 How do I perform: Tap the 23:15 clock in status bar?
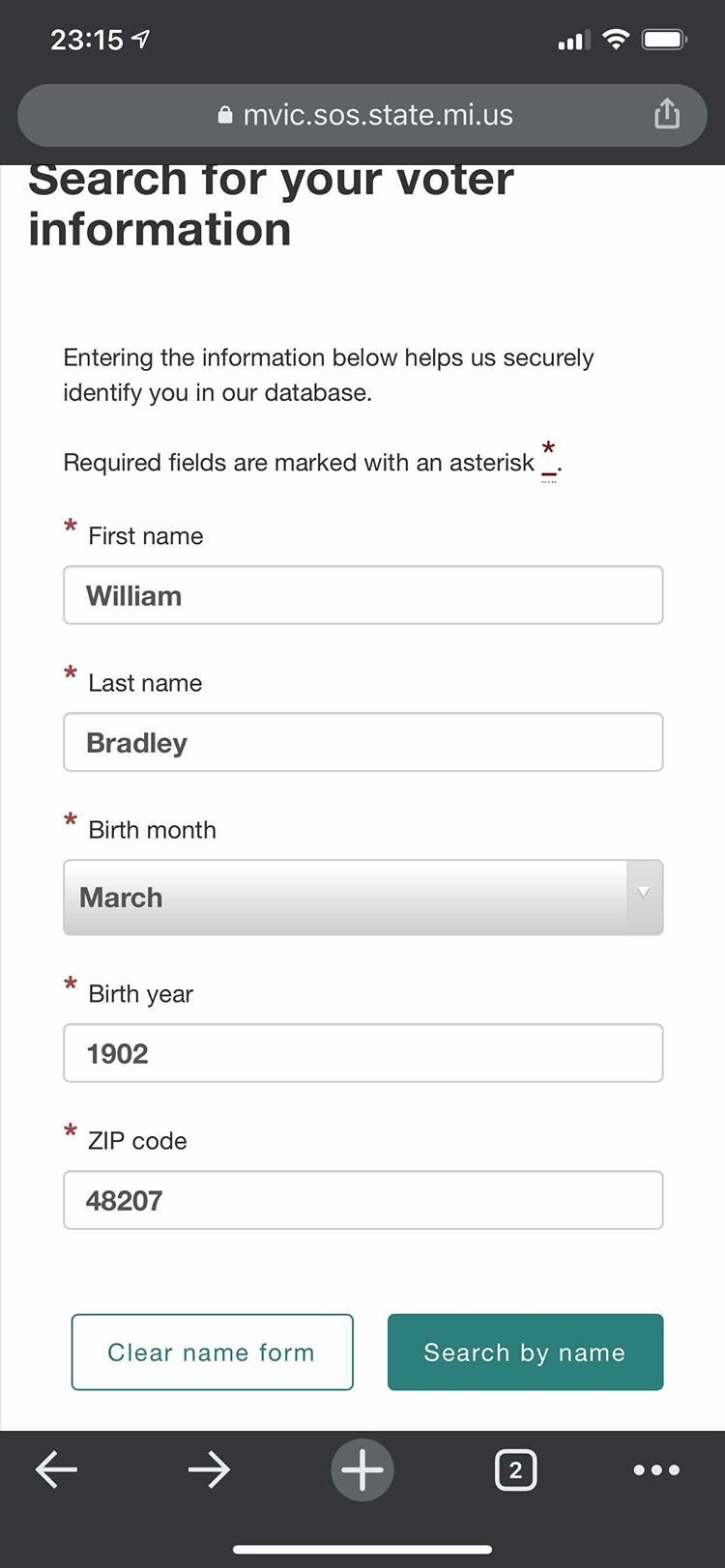pos(87,40)
